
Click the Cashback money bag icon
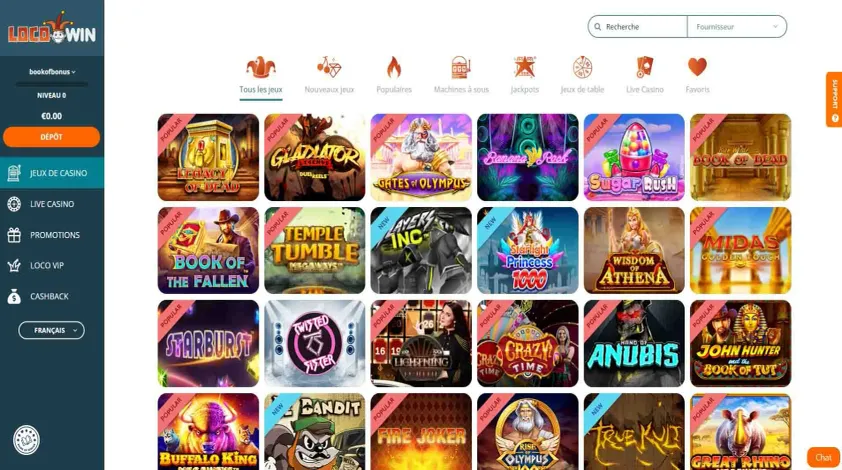[14, 296]
